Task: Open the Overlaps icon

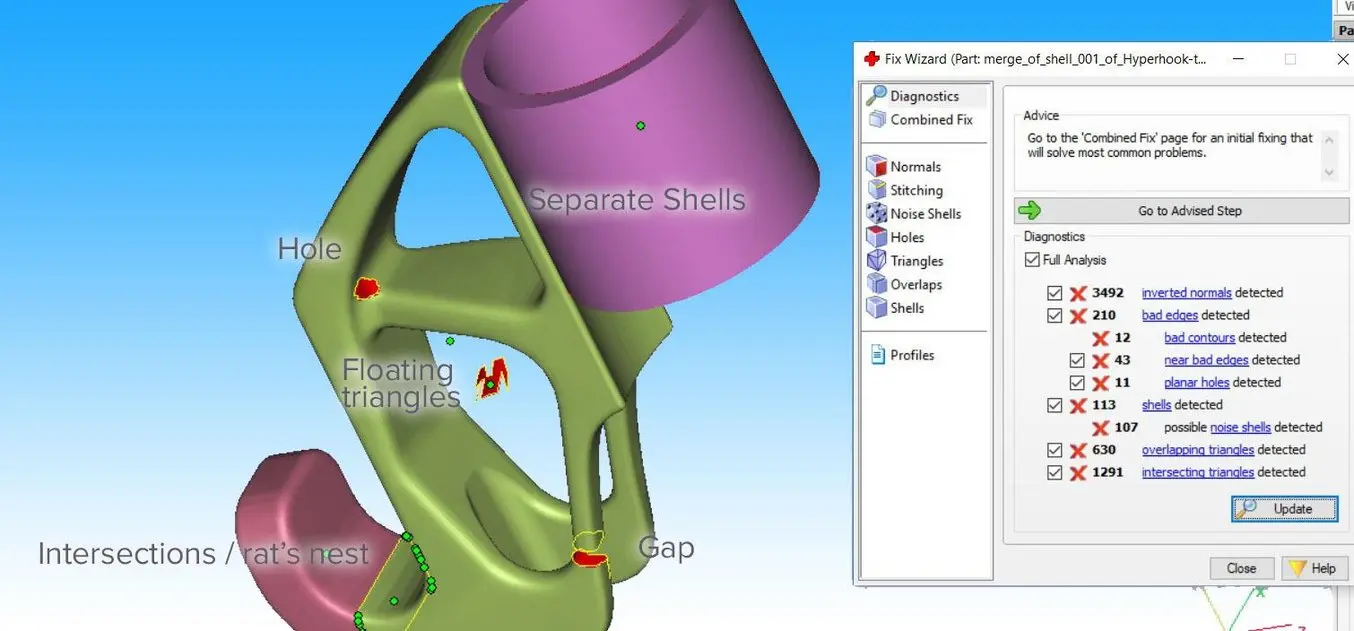Action: click(x=877, y=284)
